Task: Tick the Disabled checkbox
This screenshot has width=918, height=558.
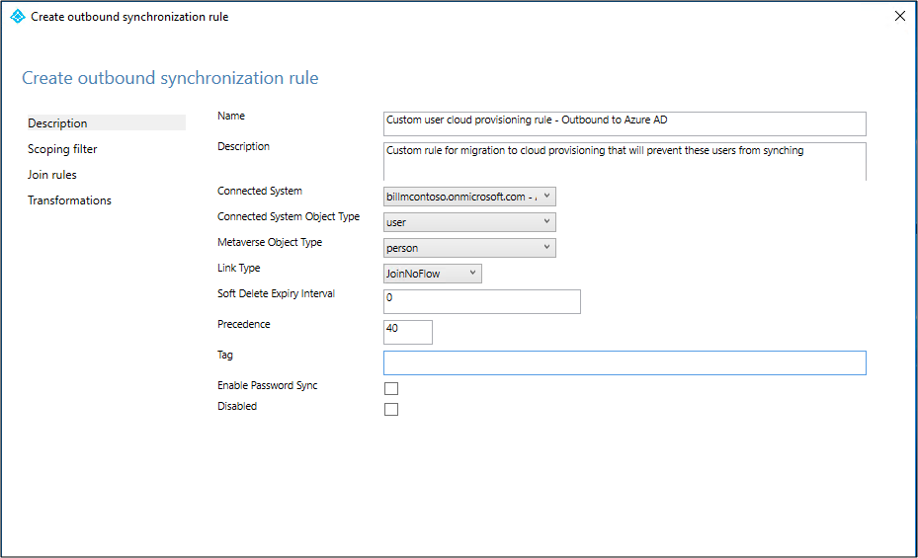Action: coord(391,409)
